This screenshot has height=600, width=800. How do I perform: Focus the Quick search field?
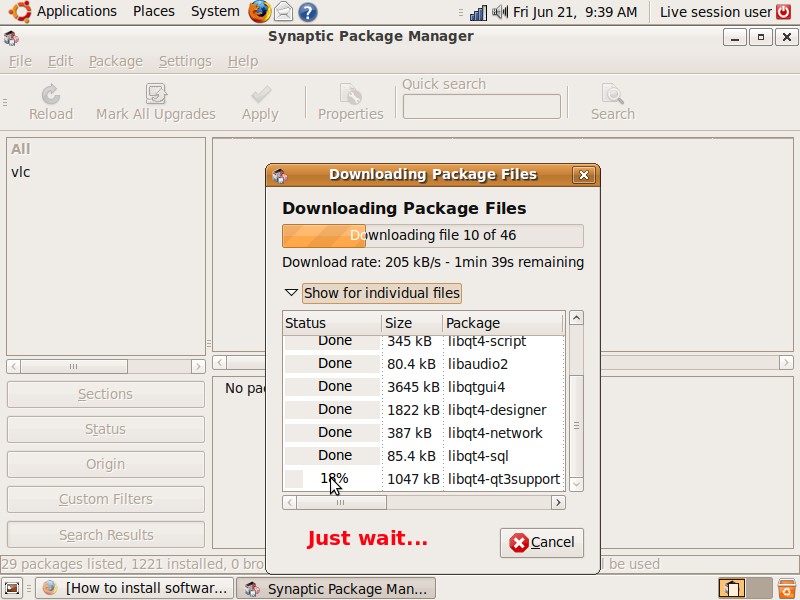coord(482,106)
